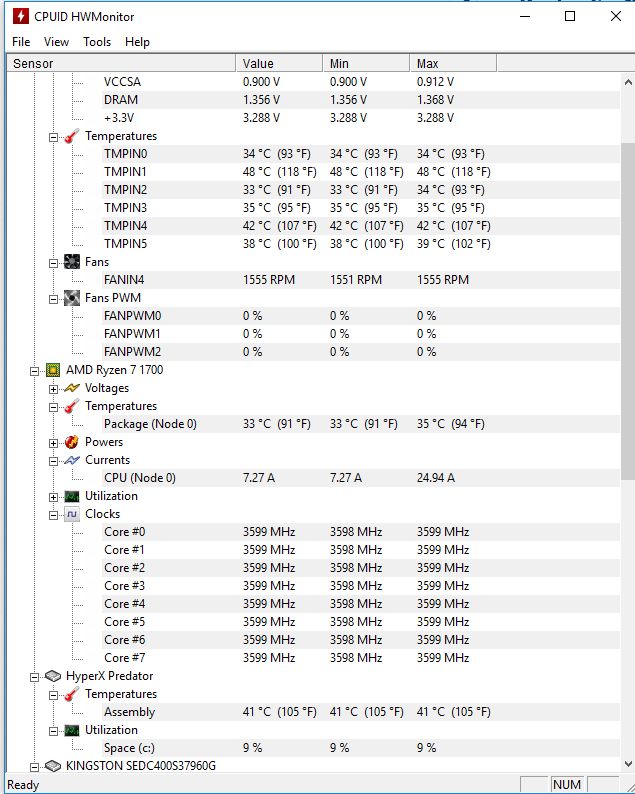Click the Currents wave icon

72,460
